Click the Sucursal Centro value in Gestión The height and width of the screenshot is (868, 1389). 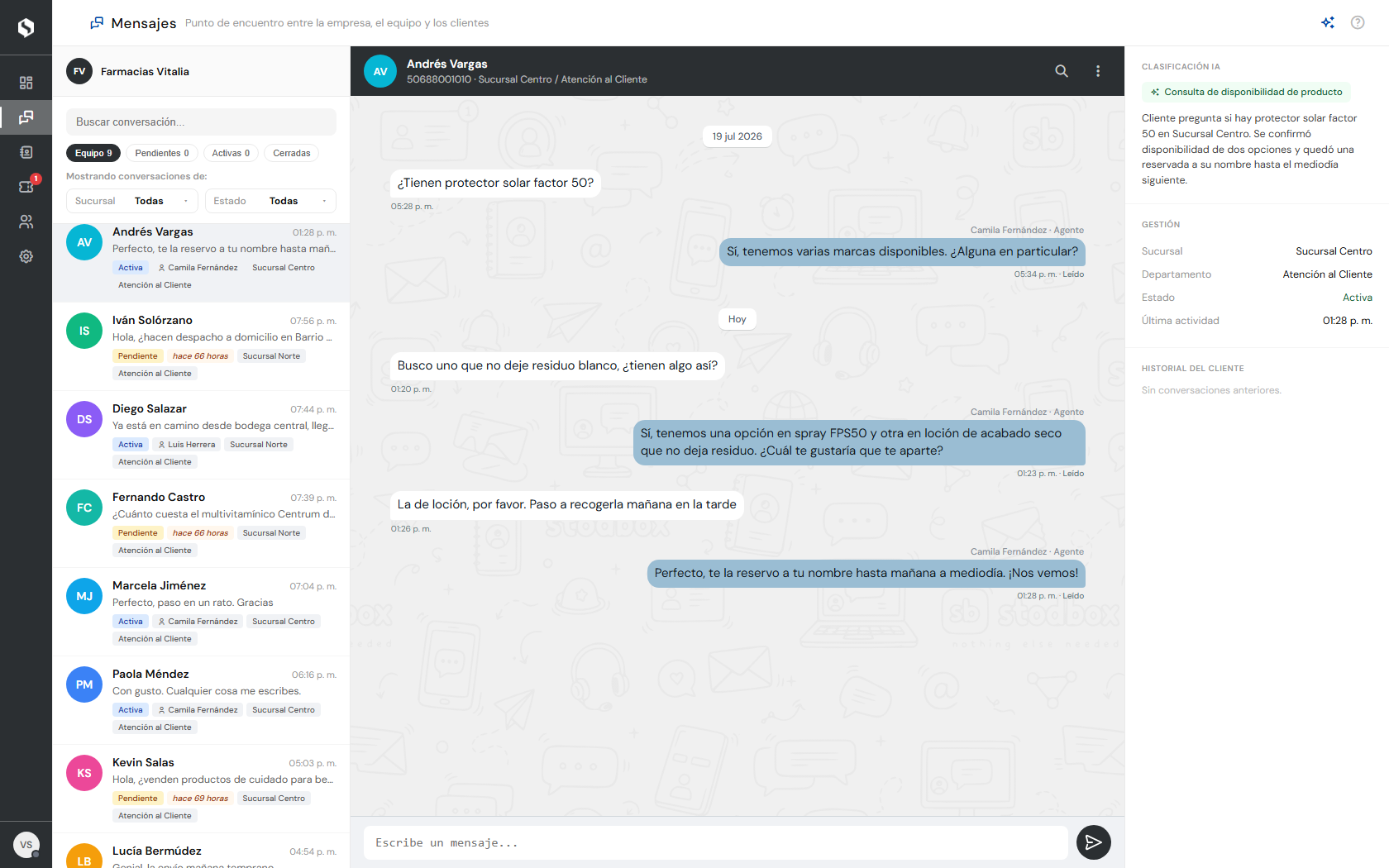click(x=1334, y=251)
